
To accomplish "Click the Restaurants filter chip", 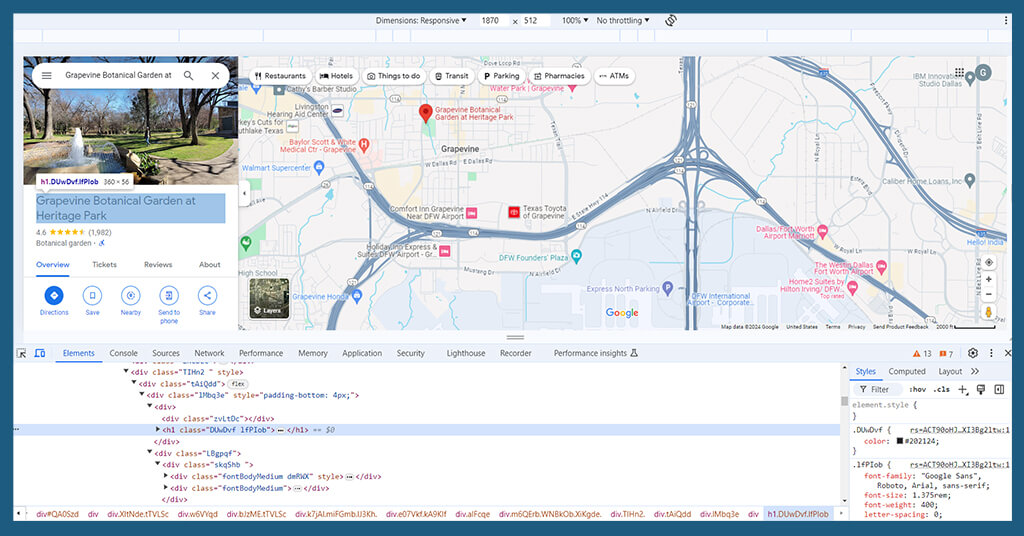I will click(280, 76).
